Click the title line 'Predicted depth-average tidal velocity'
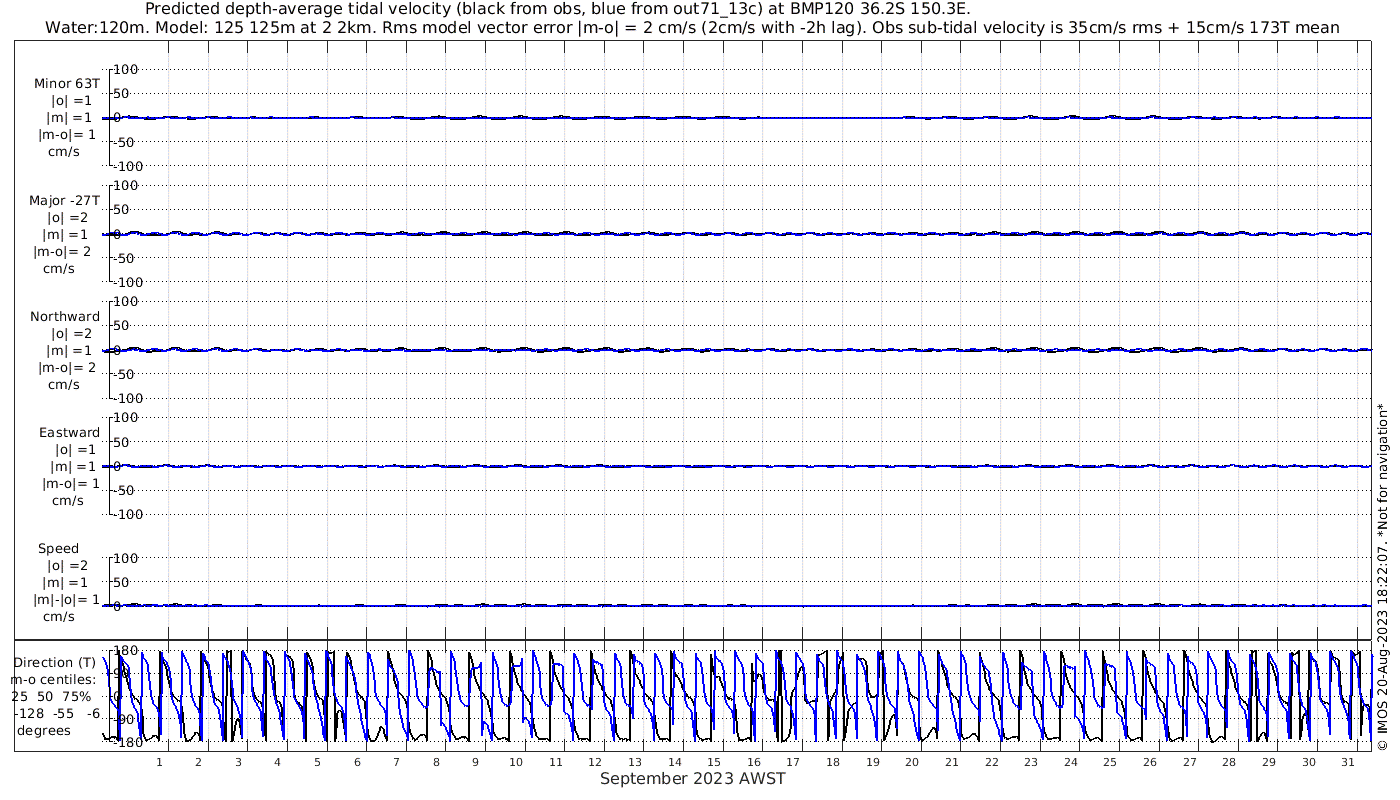1400x800 pixels. click(557, 9)
